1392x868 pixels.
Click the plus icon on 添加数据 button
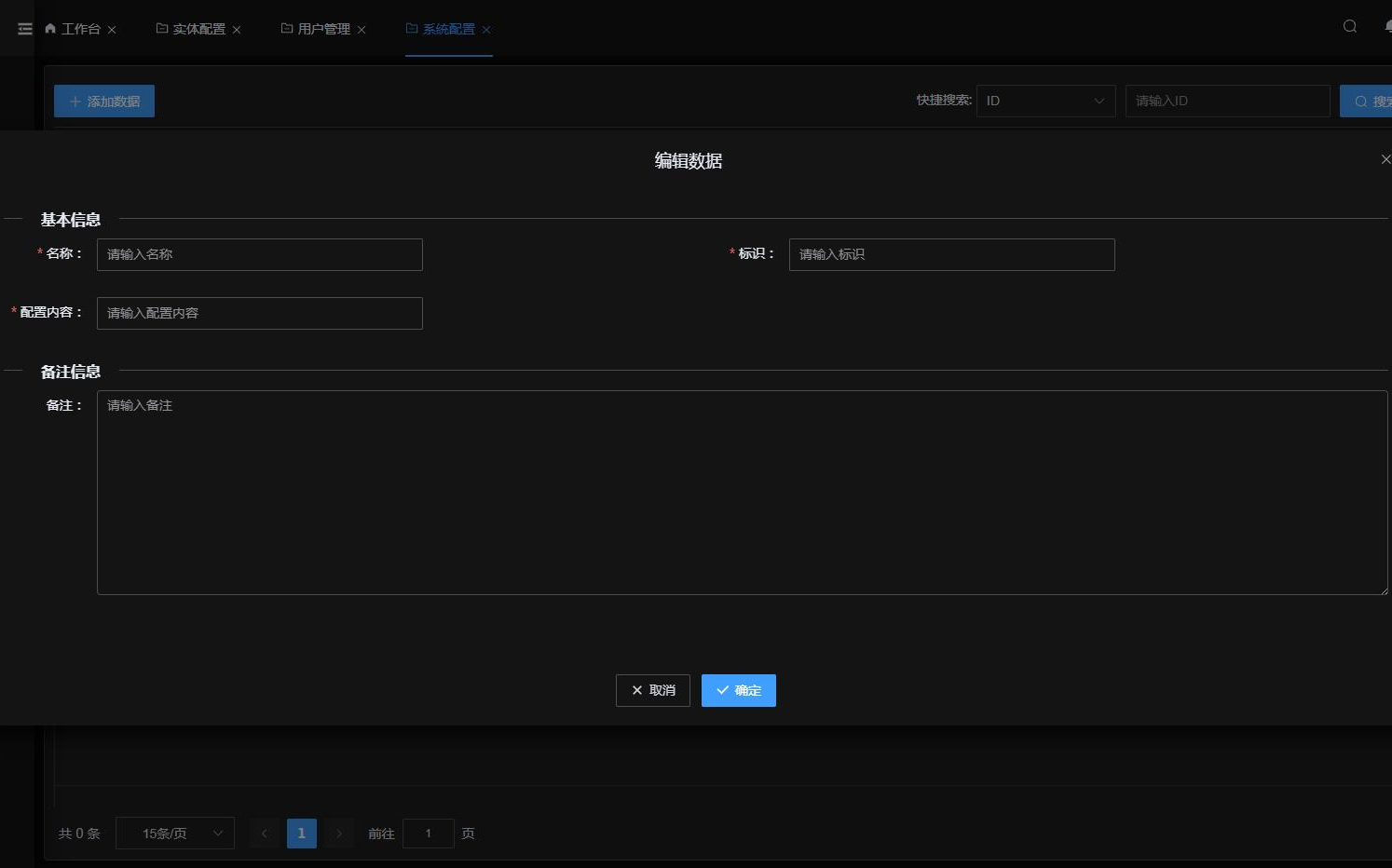(x=75, y=101)
